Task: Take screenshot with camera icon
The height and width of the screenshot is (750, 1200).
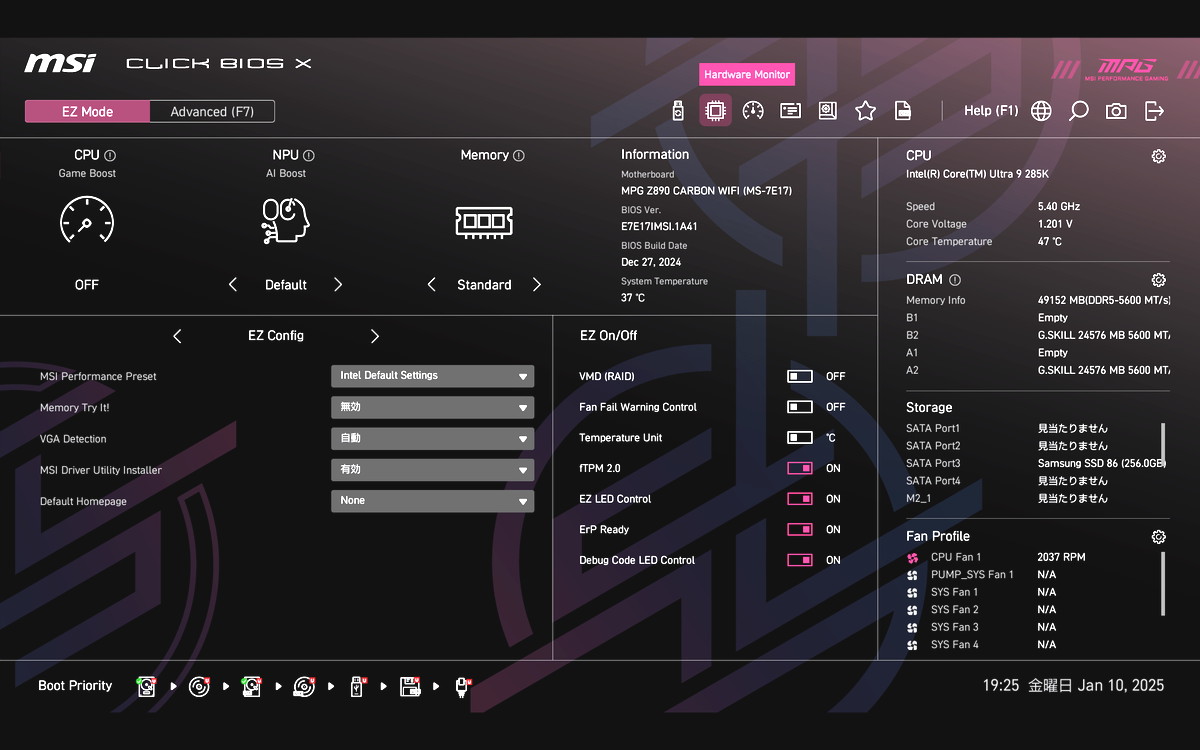Action: pyautogui.click(x=1116, y=111)
